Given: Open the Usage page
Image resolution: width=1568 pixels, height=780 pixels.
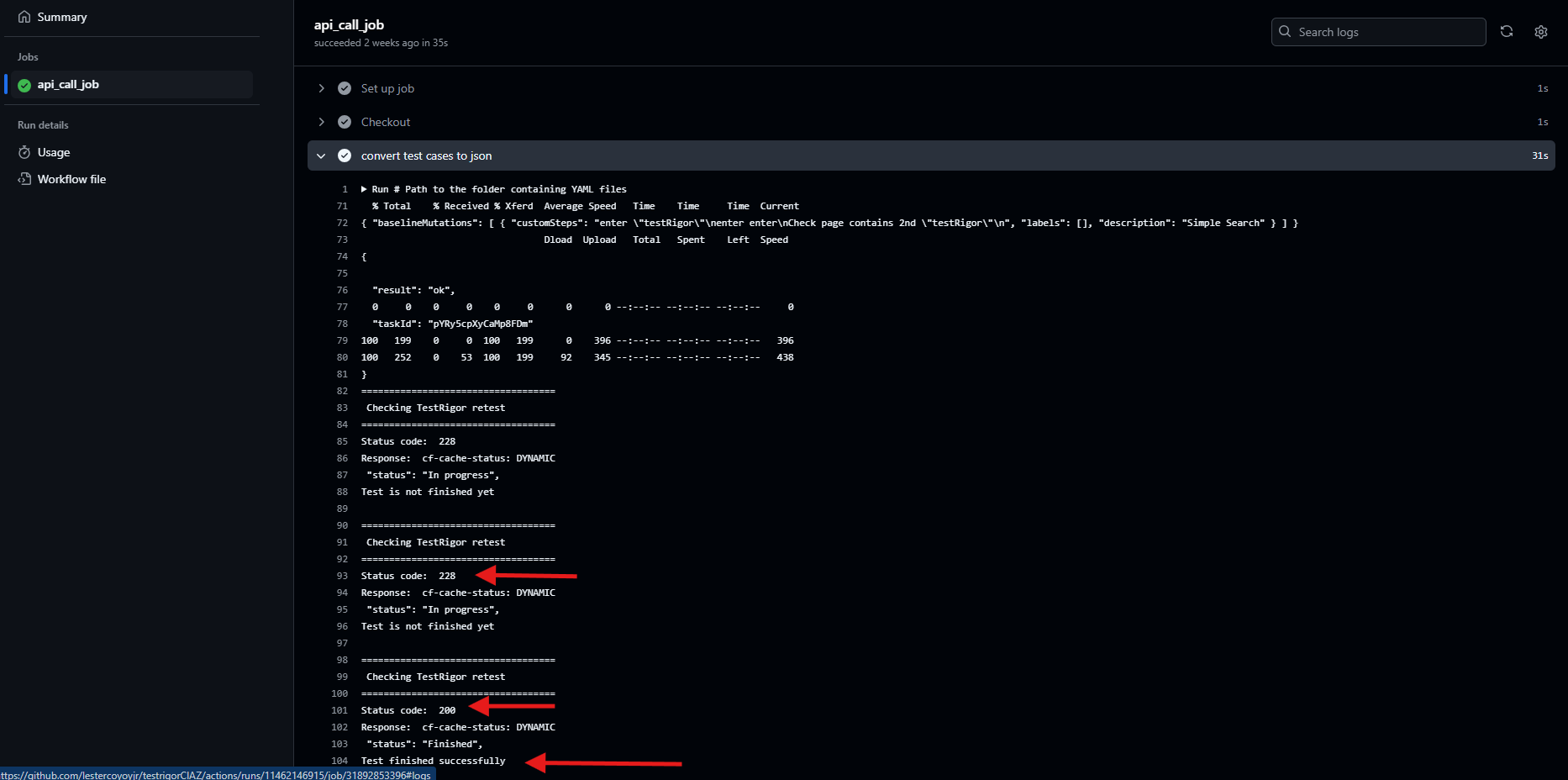Looking at the screenshot, I should [x=55, y=152].
